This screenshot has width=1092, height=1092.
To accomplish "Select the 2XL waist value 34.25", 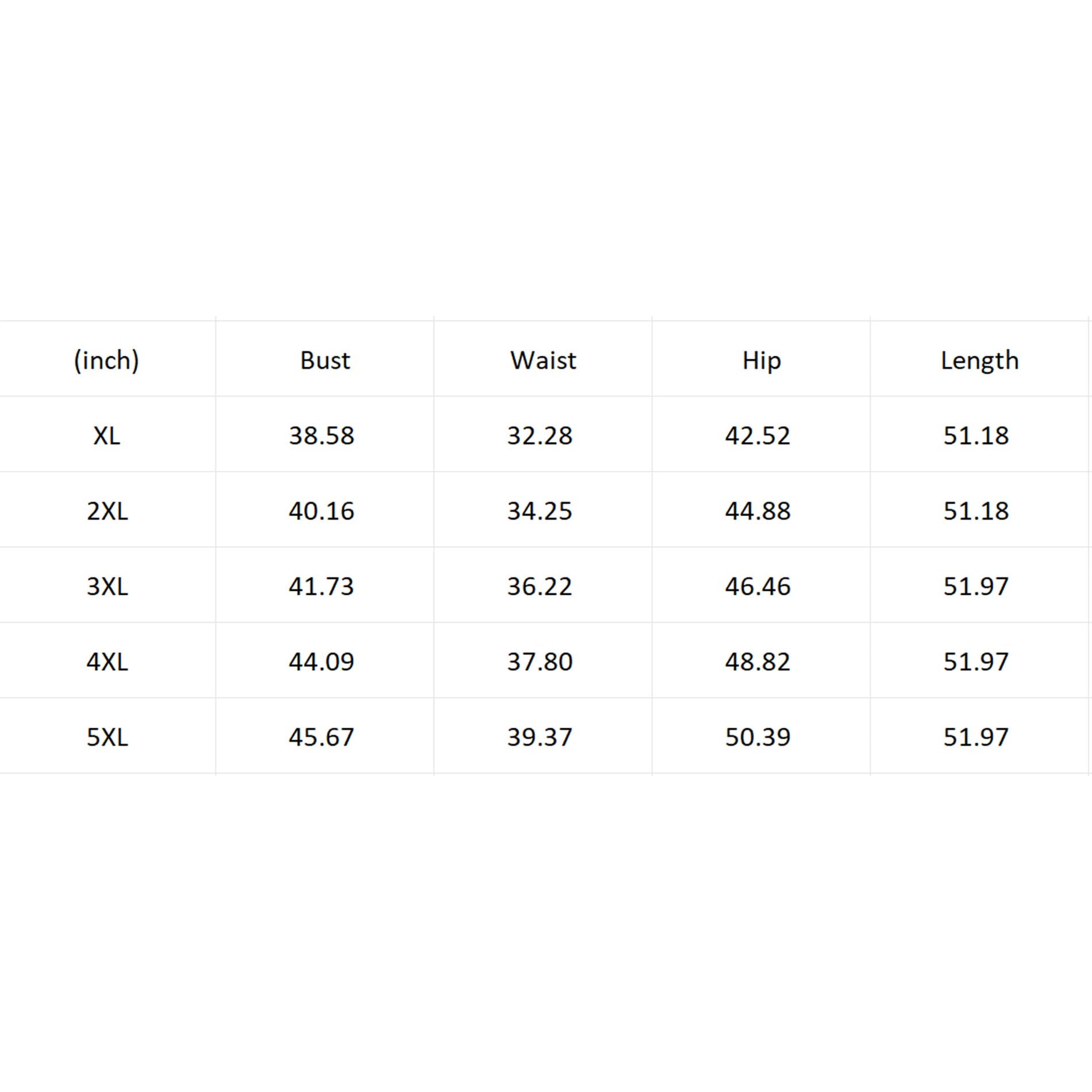I will click(540, 511).
